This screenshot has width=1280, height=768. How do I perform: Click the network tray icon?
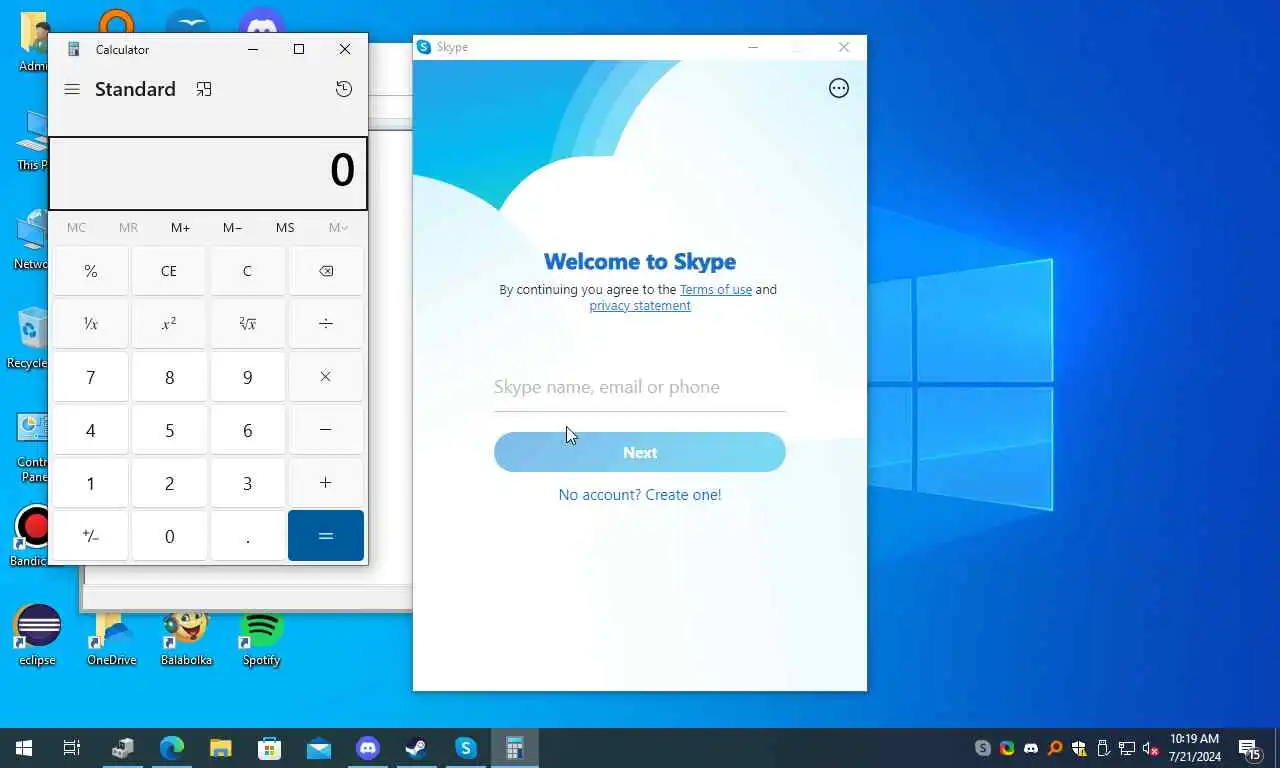(x=1127, y=748)
